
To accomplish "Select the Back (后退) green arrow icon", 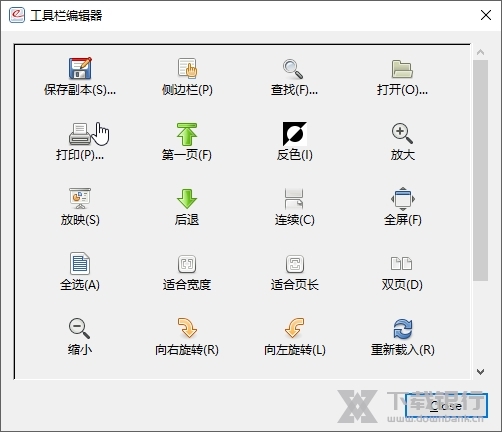I will [x=187, y=199].
